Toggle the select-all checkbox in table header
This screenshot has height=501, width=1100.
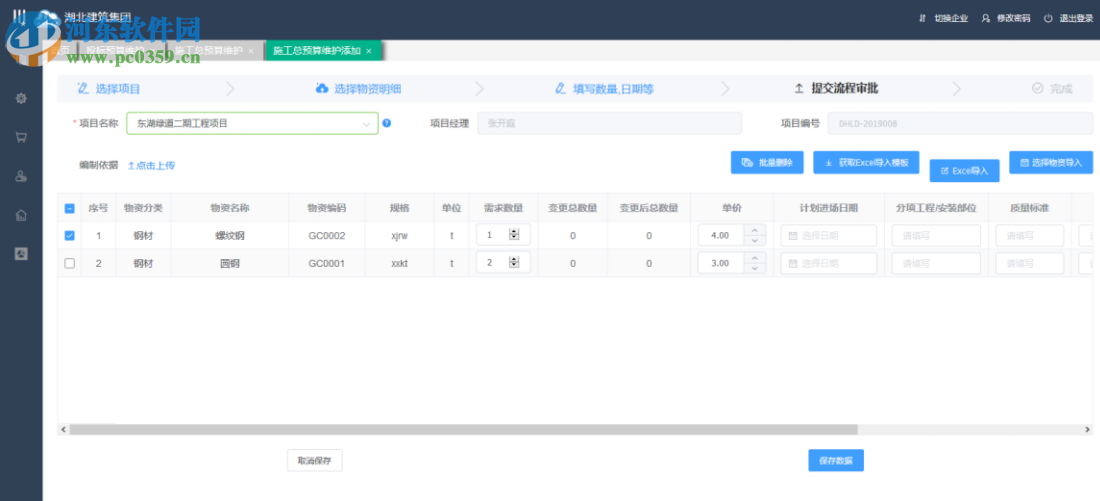(69, 208)
